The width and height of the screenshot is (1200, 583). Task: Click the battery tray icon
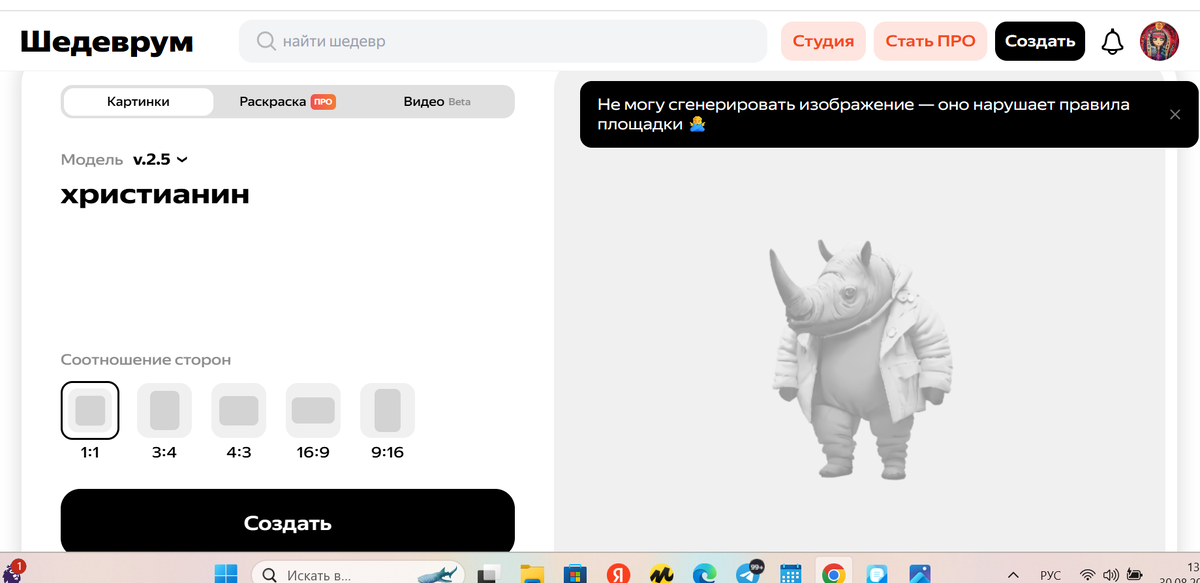tap(1135, 575)
